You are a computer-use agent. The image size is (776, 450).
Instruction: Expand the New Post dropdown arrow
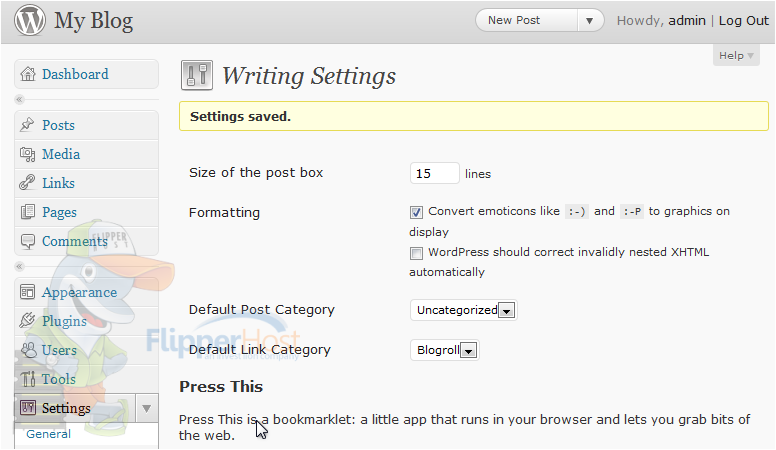pyautogui.click(x=589, y=21)
